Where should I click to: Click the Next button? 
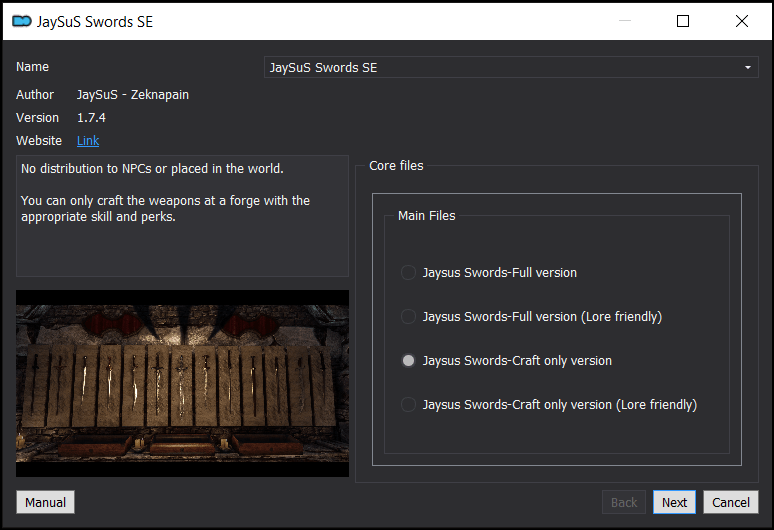tap(674, 502)
